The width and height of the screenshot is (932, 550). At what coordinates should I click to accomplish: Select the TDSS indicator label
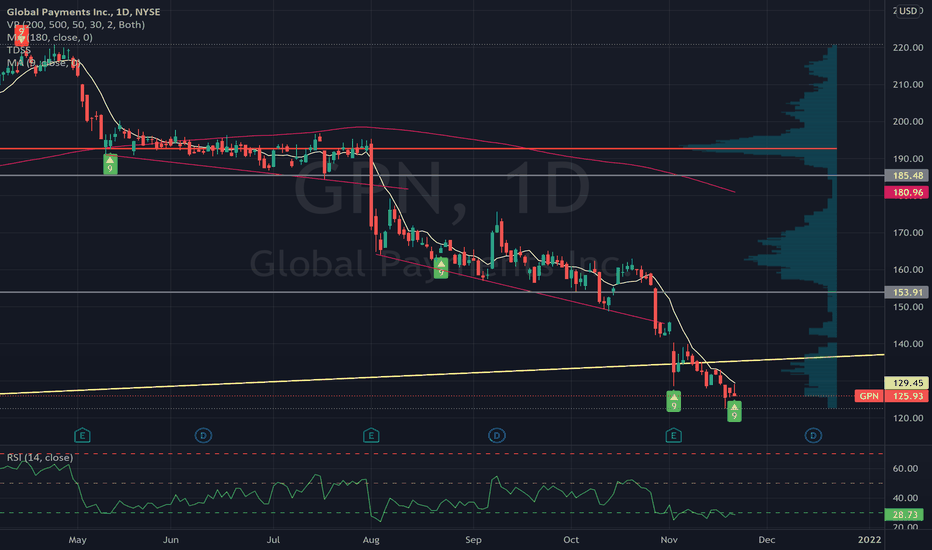pos(18,50)
